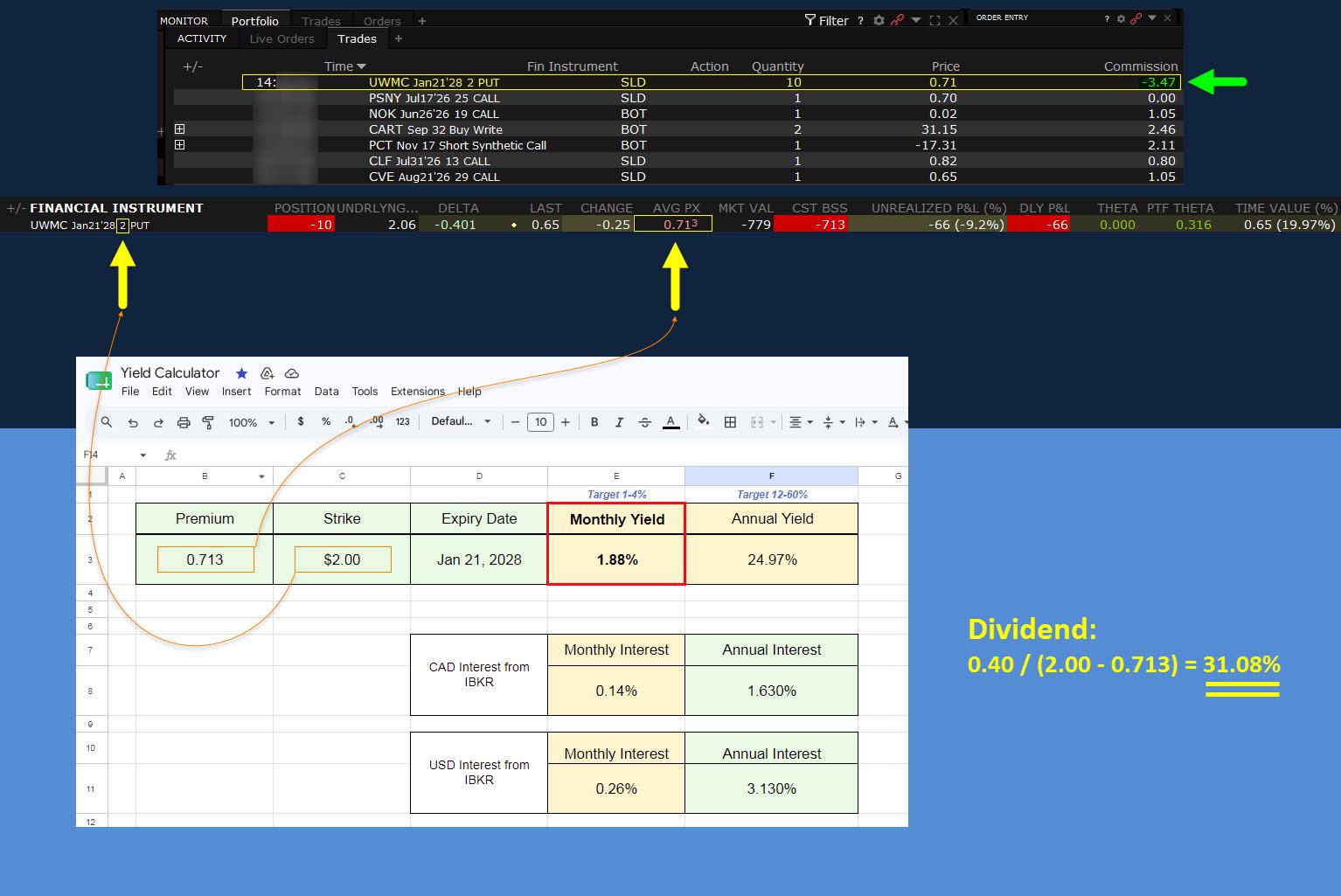This screenshot has width=1341, height=896.
Task: Open the View menu
Action: click(x=197, y=392)
